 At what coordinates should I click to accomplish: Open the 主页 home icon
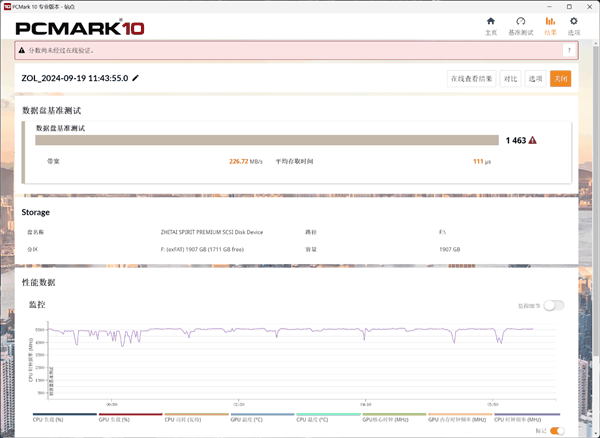[490, 24]
